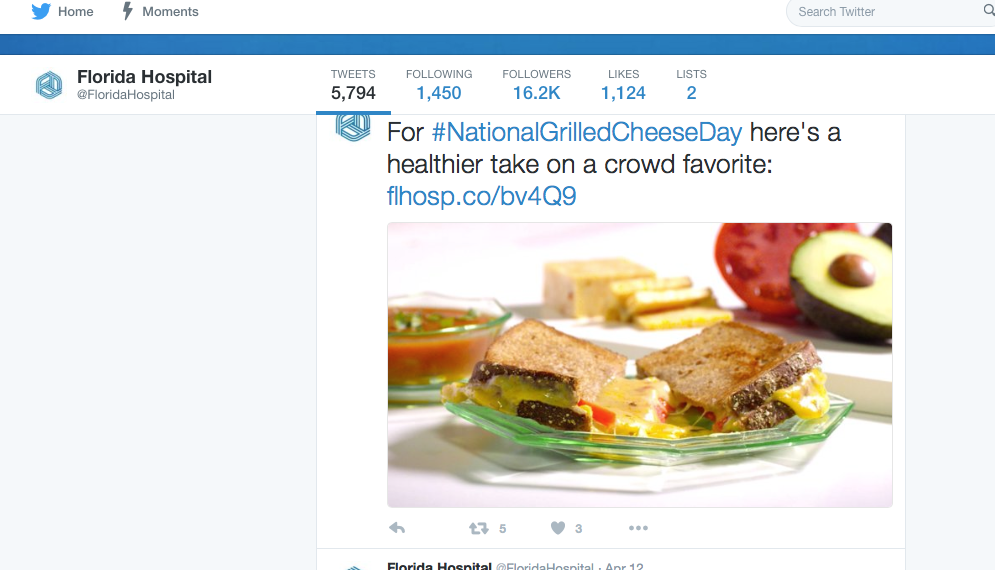
Task: Click the search magnifying glass icon
Action: [989, 11]
